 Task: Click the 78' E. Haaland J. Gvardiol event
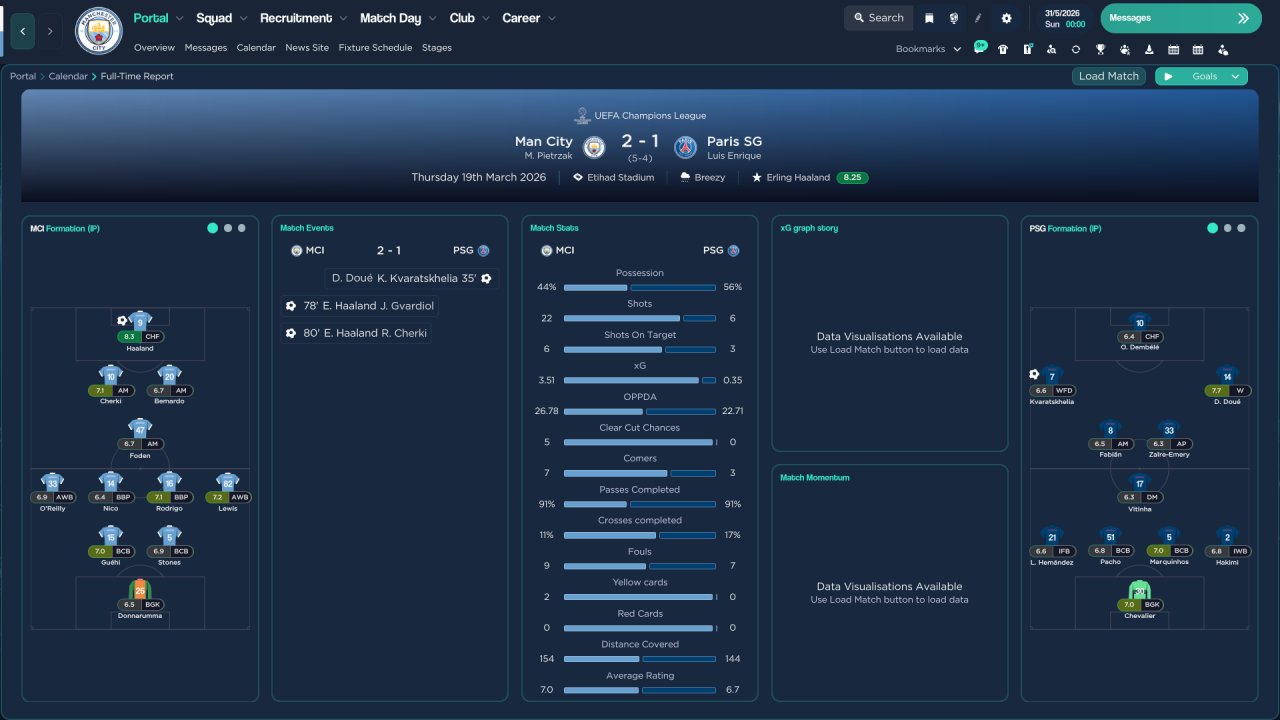point(360,306)
